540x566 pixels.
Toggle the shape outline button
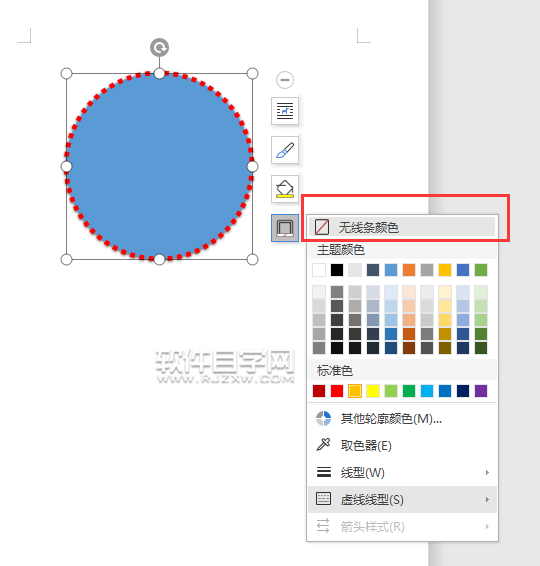(285, 228)
